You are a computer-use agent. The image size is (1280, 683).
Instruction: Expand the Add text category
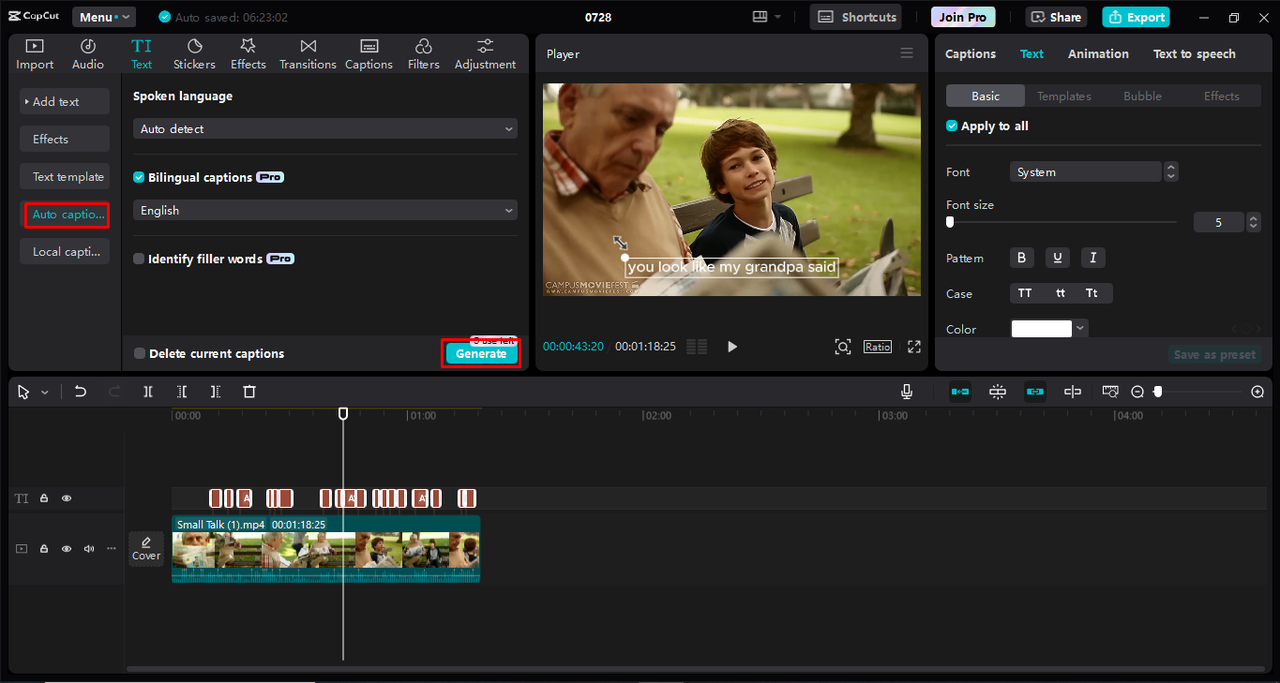(x=65, y=102)
